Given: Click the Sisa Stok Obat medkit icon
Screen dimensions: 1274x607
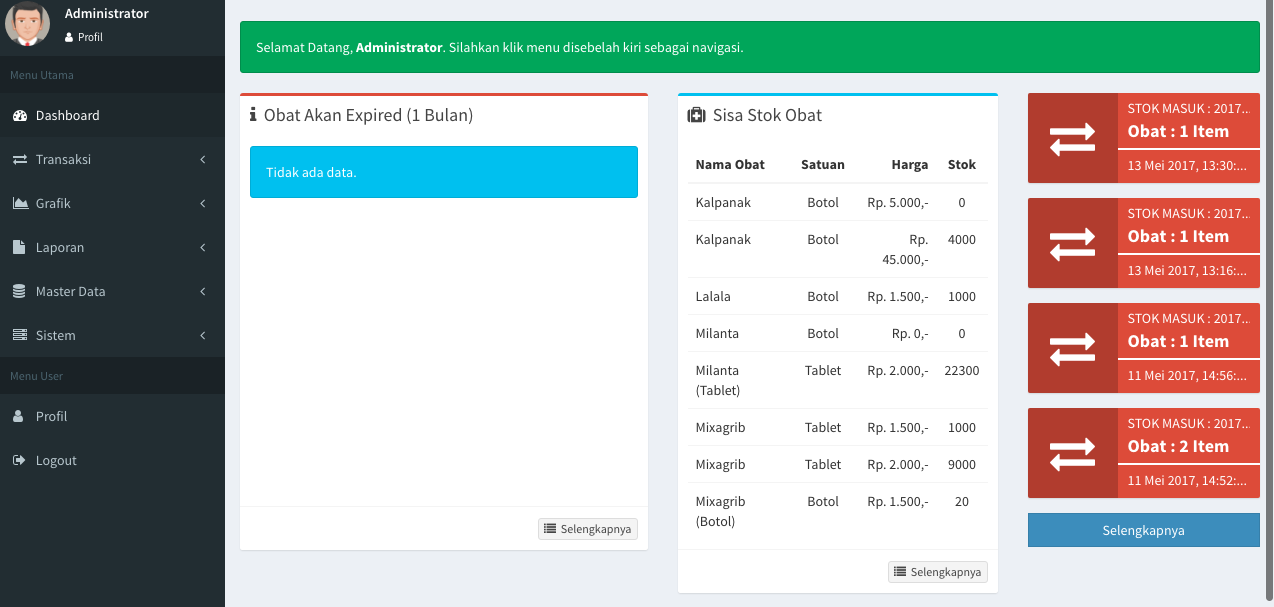Looking at the screenshot, I should coord(696,116).
